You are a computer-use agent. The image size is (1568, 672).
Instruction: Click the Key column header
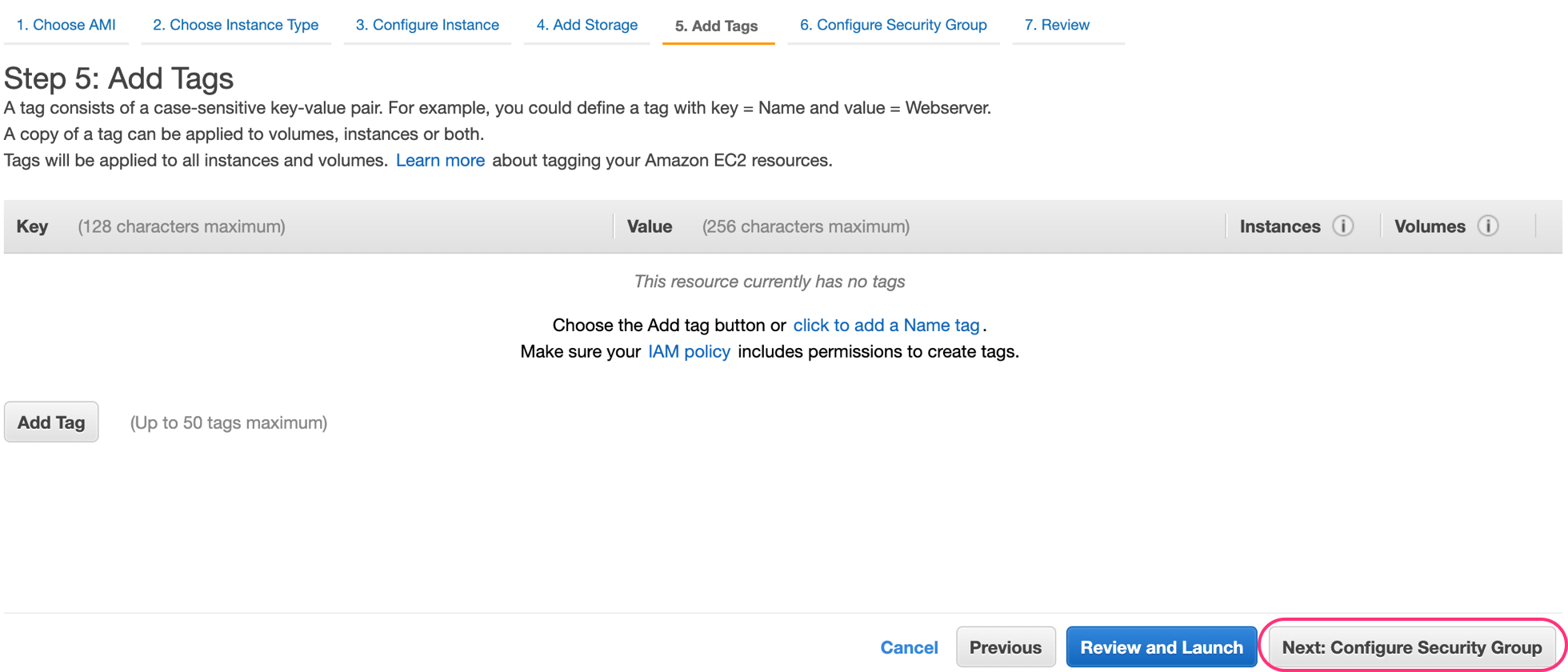tap(32, 226)
